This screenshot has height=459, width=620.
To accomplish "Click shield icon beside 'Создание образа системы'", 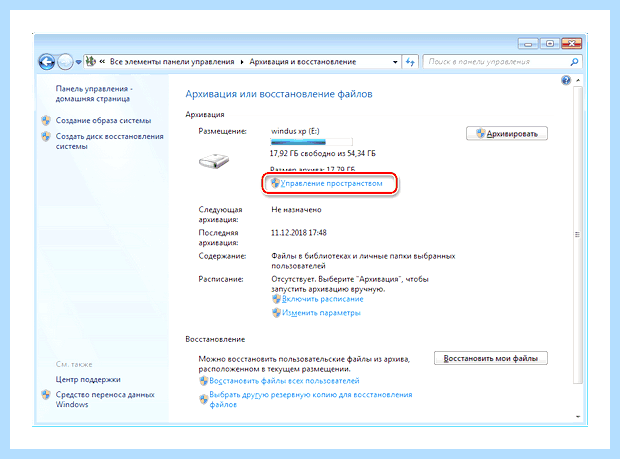I will pos(46,120).
